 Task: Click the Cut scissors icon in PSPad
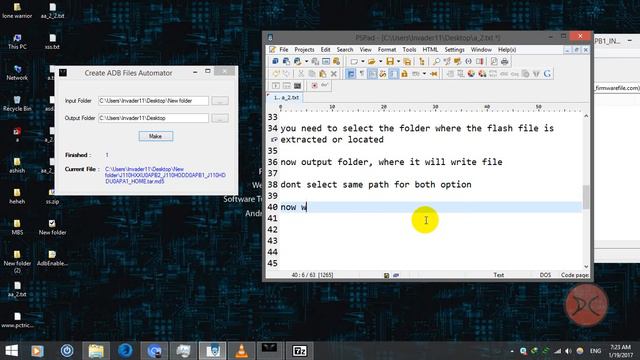coord(301,74)
